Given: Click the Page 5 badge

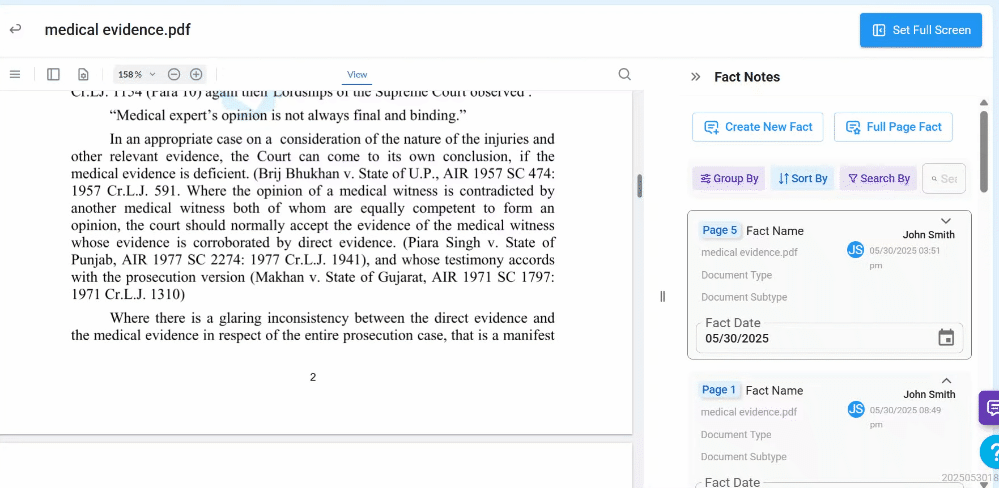Looking at the screenshot, I should click(x=719, y=230).
